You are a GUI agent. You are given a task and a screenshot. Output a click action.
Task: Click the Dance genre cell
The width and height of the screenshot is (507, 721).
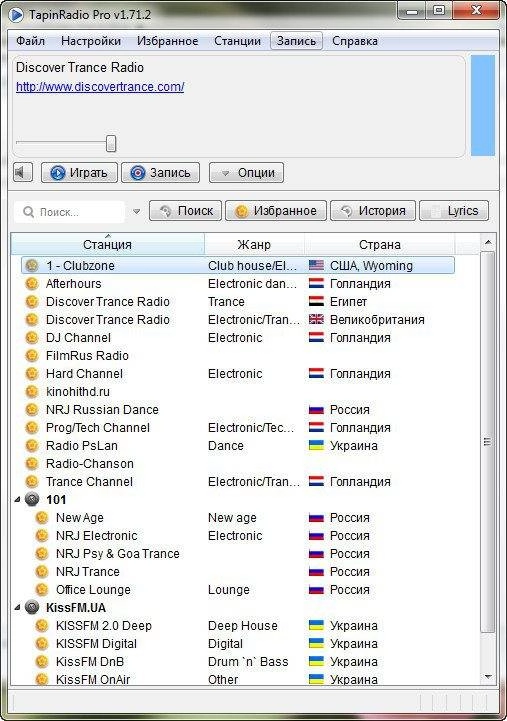click(226, 446)
